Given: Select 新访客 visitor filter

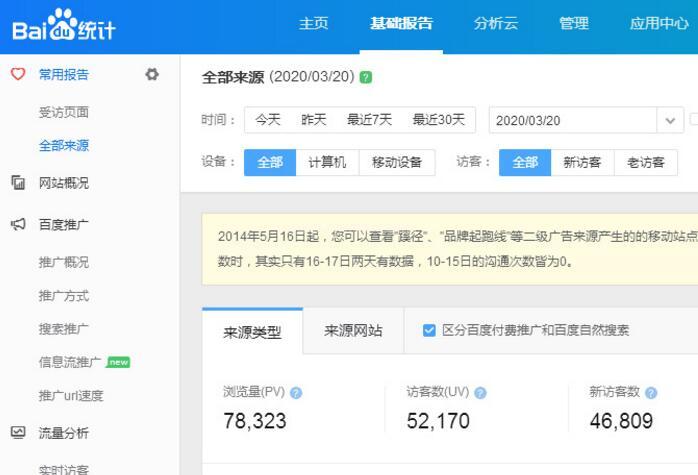Looking at the screenshot, I should [x=582, y=162].
